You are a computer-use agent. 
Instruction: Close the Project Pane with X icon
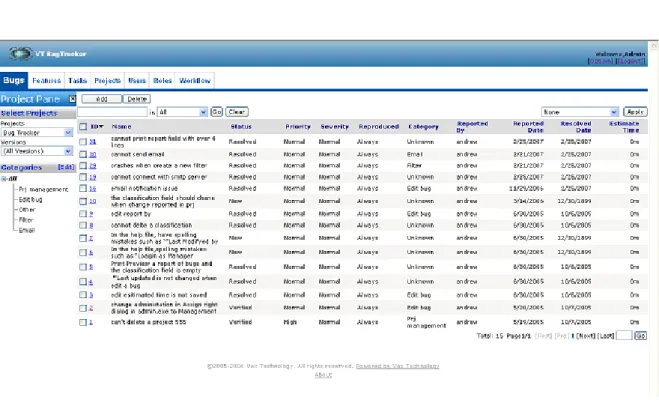72,99
